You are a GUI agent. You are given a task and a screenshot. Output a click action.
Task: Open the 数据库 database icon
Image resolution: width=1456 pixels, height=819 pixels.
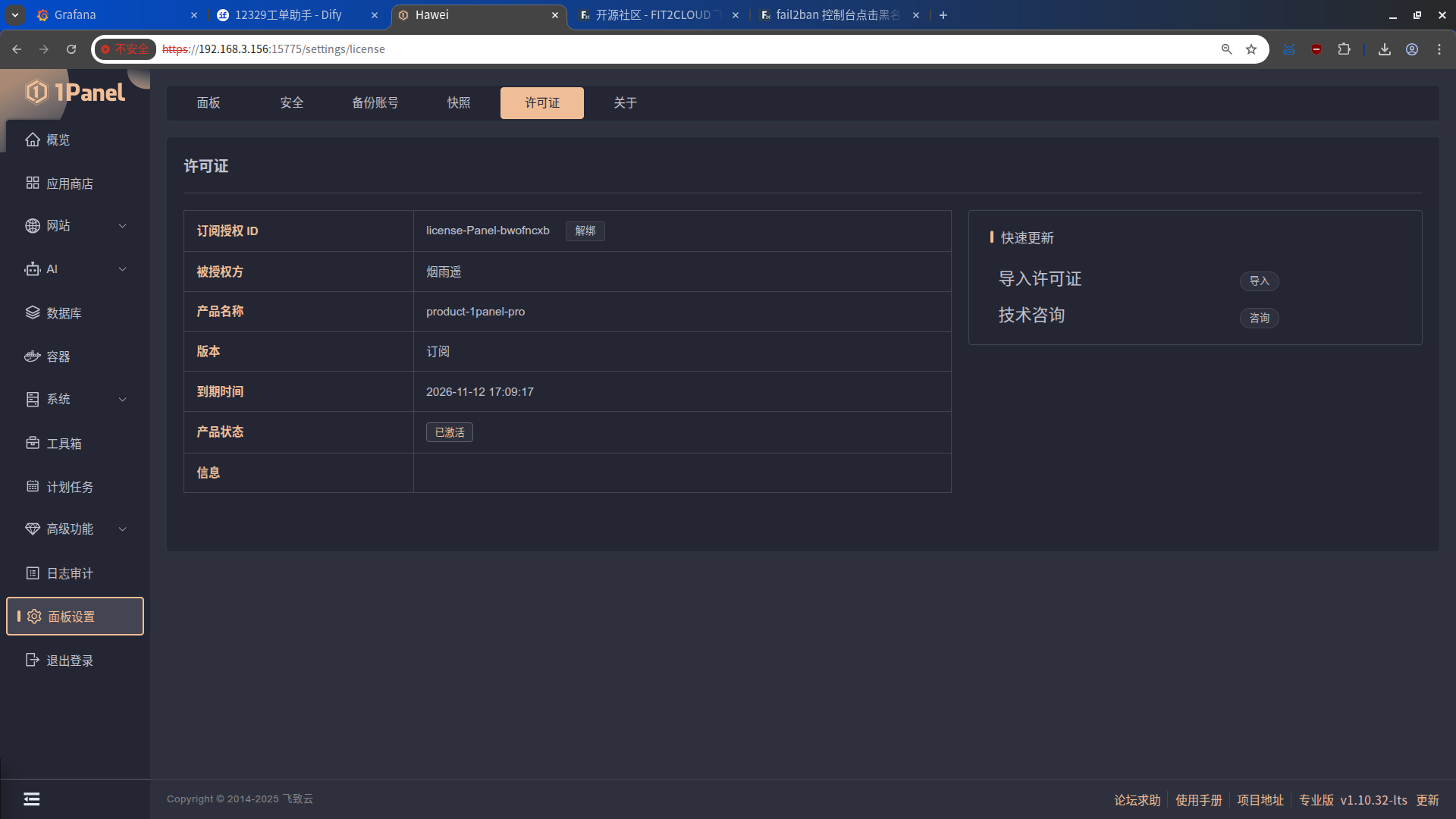click(32, 312)
